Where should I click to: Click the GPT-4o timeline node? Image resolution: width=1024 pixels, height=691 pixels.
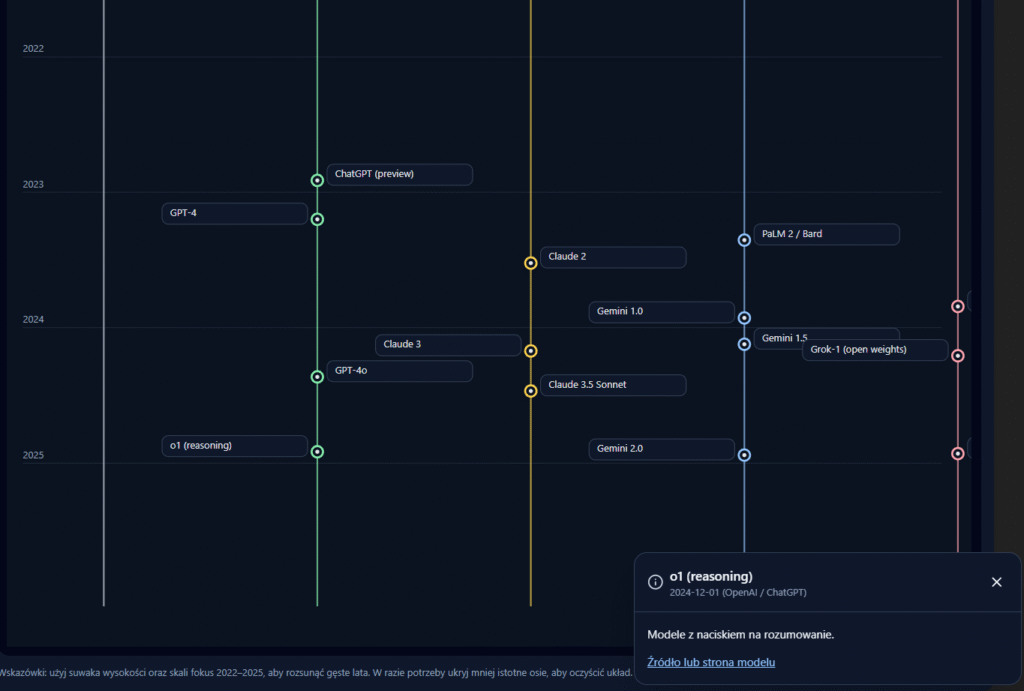point(317,377)
